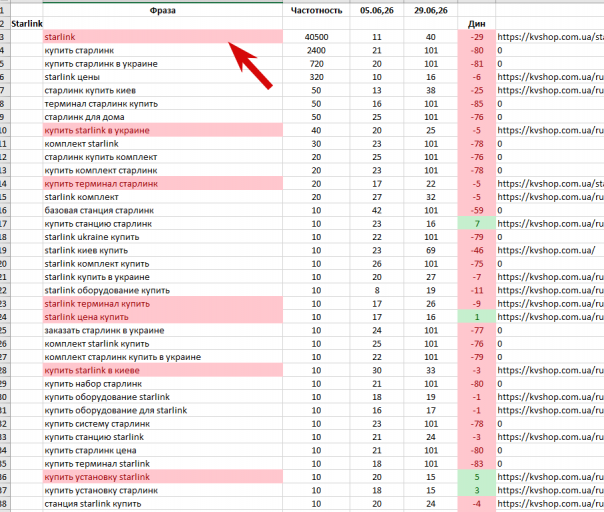The image size is (604, 512).
Task: Select cell 'купить оборудование для starlink'
Action: [x=163, y=410]
